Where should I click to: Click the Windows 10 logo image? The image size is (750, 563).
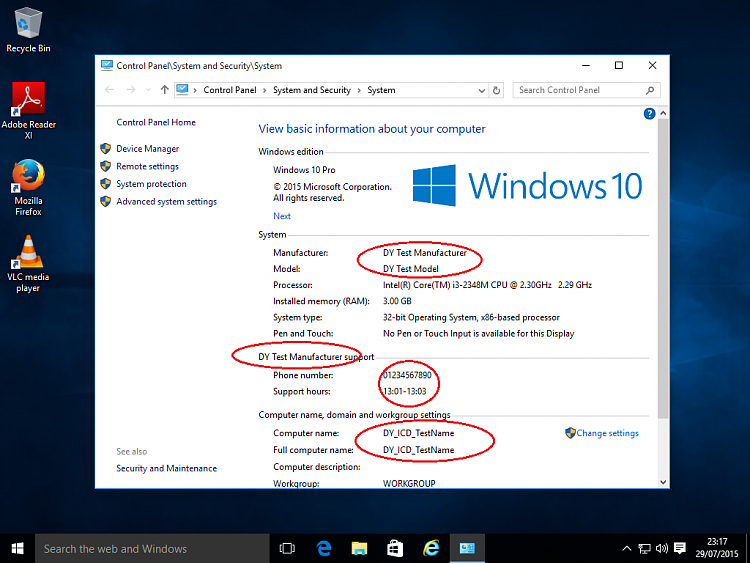click(x=527, y=186)
